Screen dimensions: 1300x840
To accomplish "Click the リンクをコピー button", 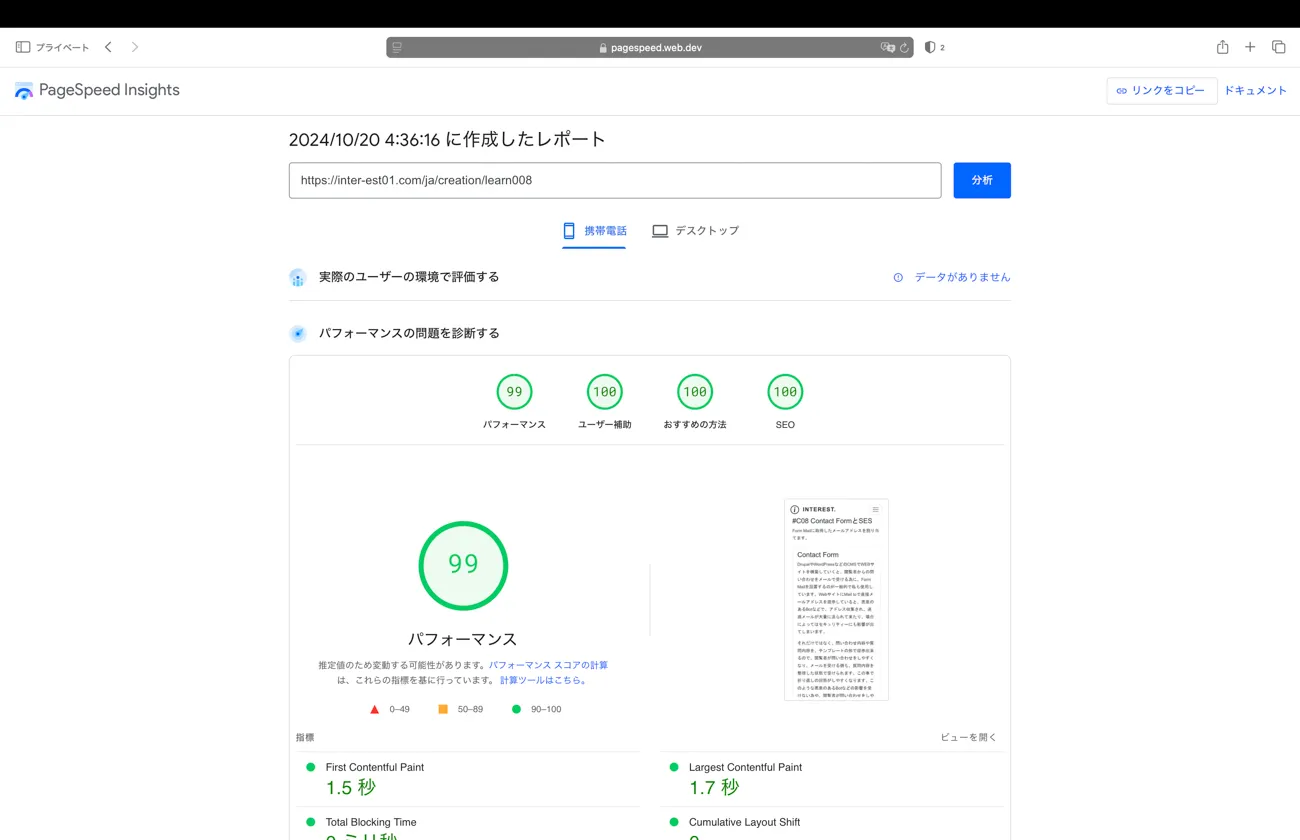I will tap(1161, 90).
